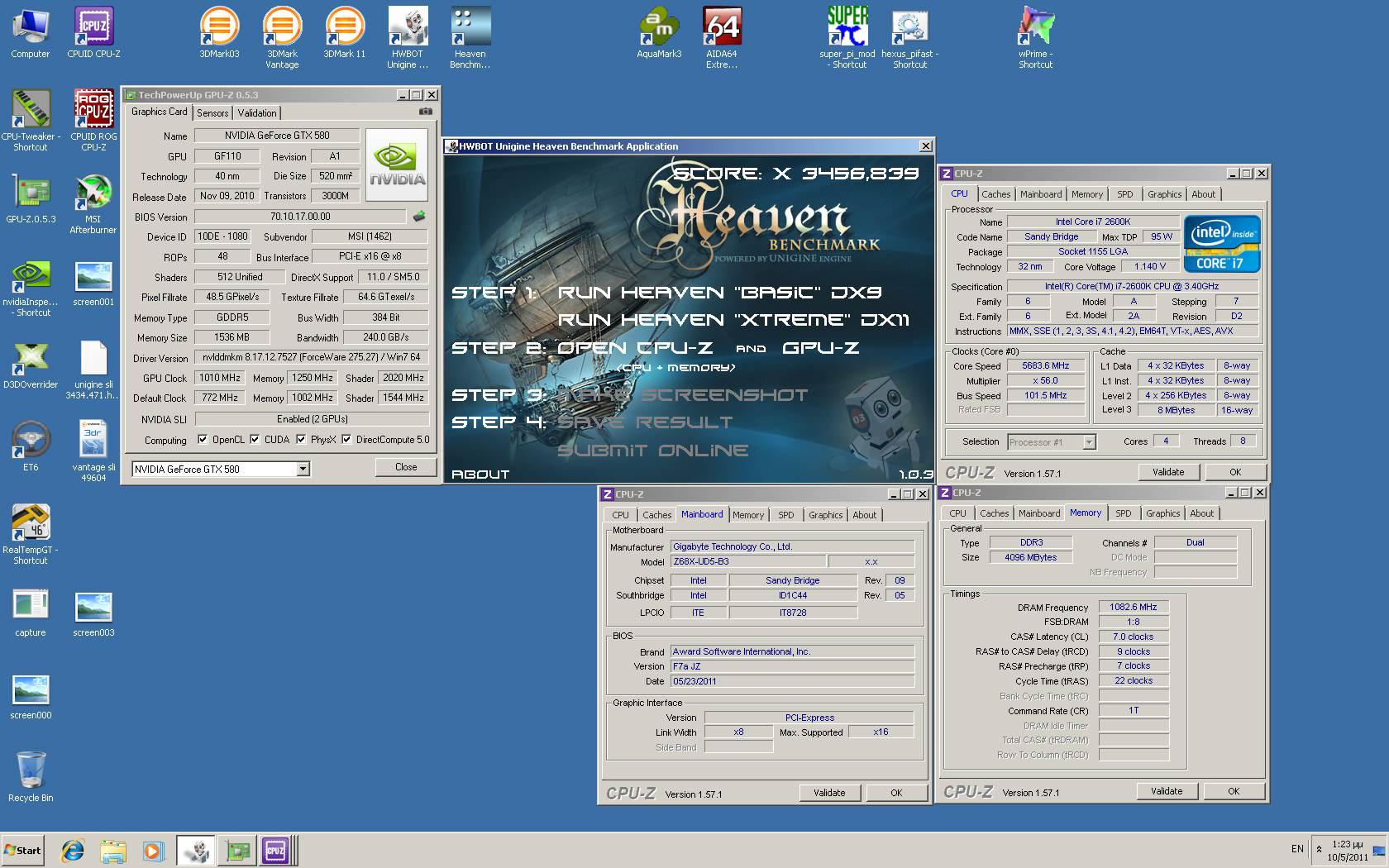Open D3DOverrider desktop icon
This screenshot has width=1389, height=868.
(x=31, y=364)
